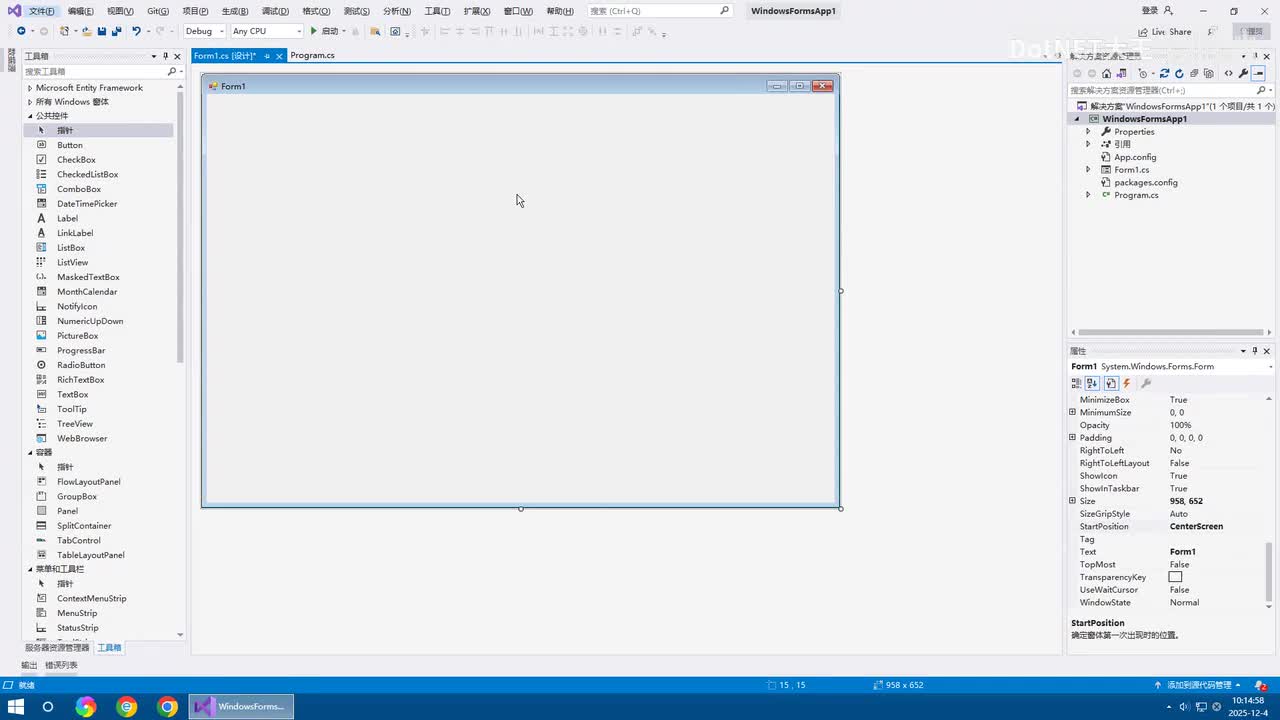The height and width of the screenshot is (720, 1280).
Task: Open the 文件(F) menu
Action: (x=42, y=11)
